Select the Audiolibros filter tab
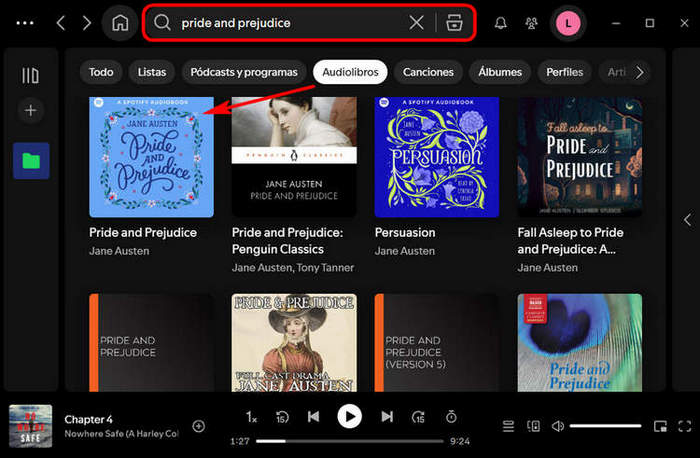The image size is (700, 458). (x=350, y=72)
